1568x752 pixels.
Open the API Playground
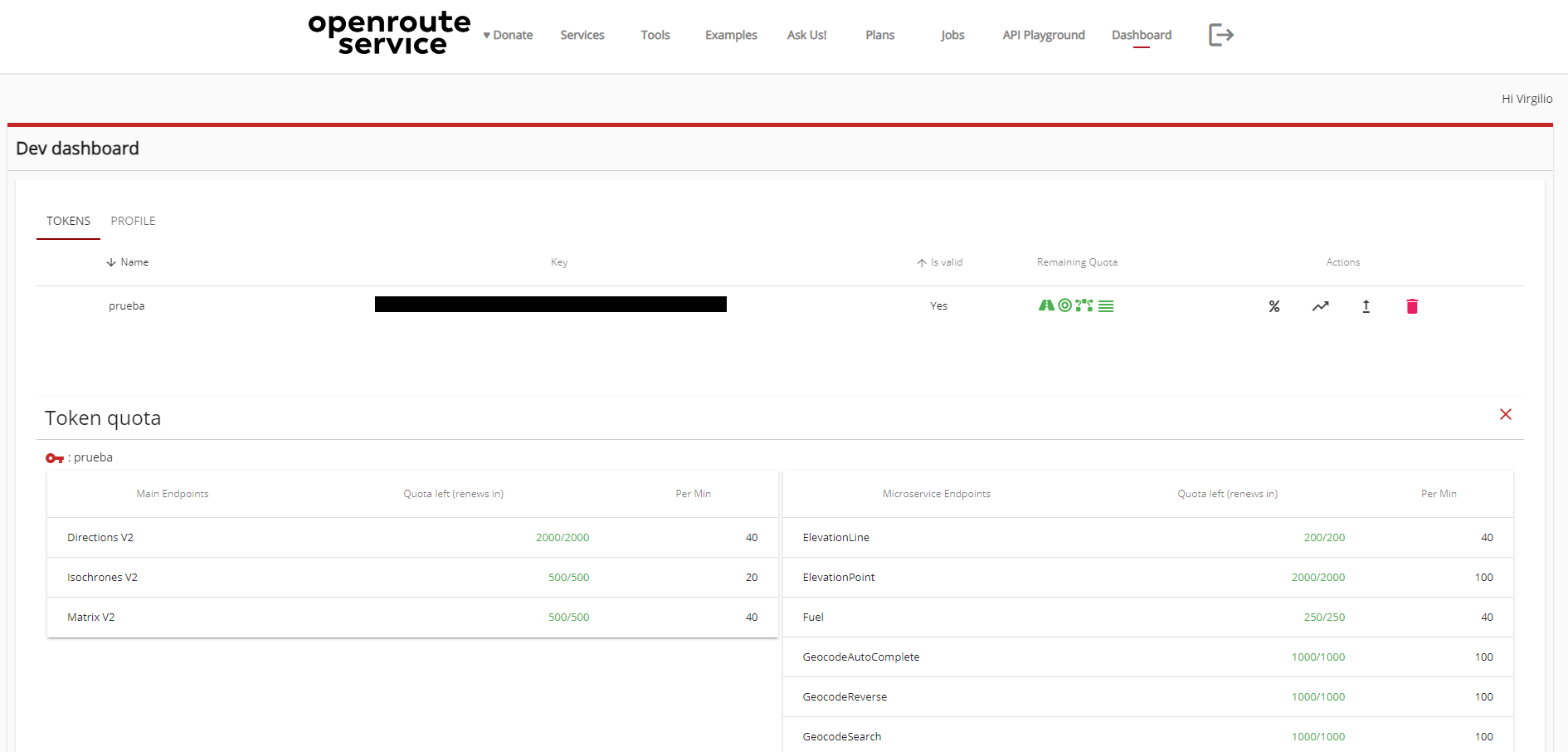coord(1044,35)
